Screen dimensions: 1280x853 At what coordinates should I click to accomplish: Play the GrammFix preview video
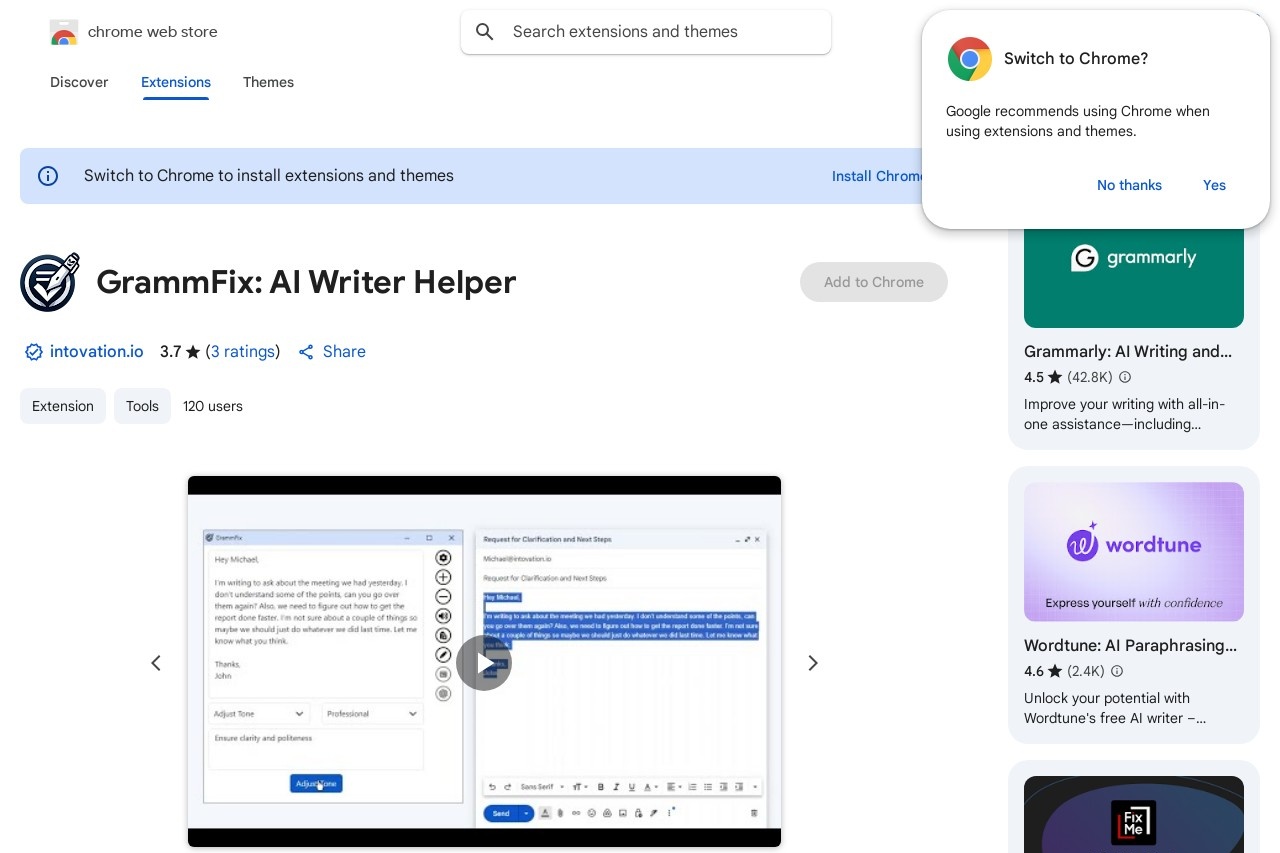pyautogui.click(x=484, y=663)
